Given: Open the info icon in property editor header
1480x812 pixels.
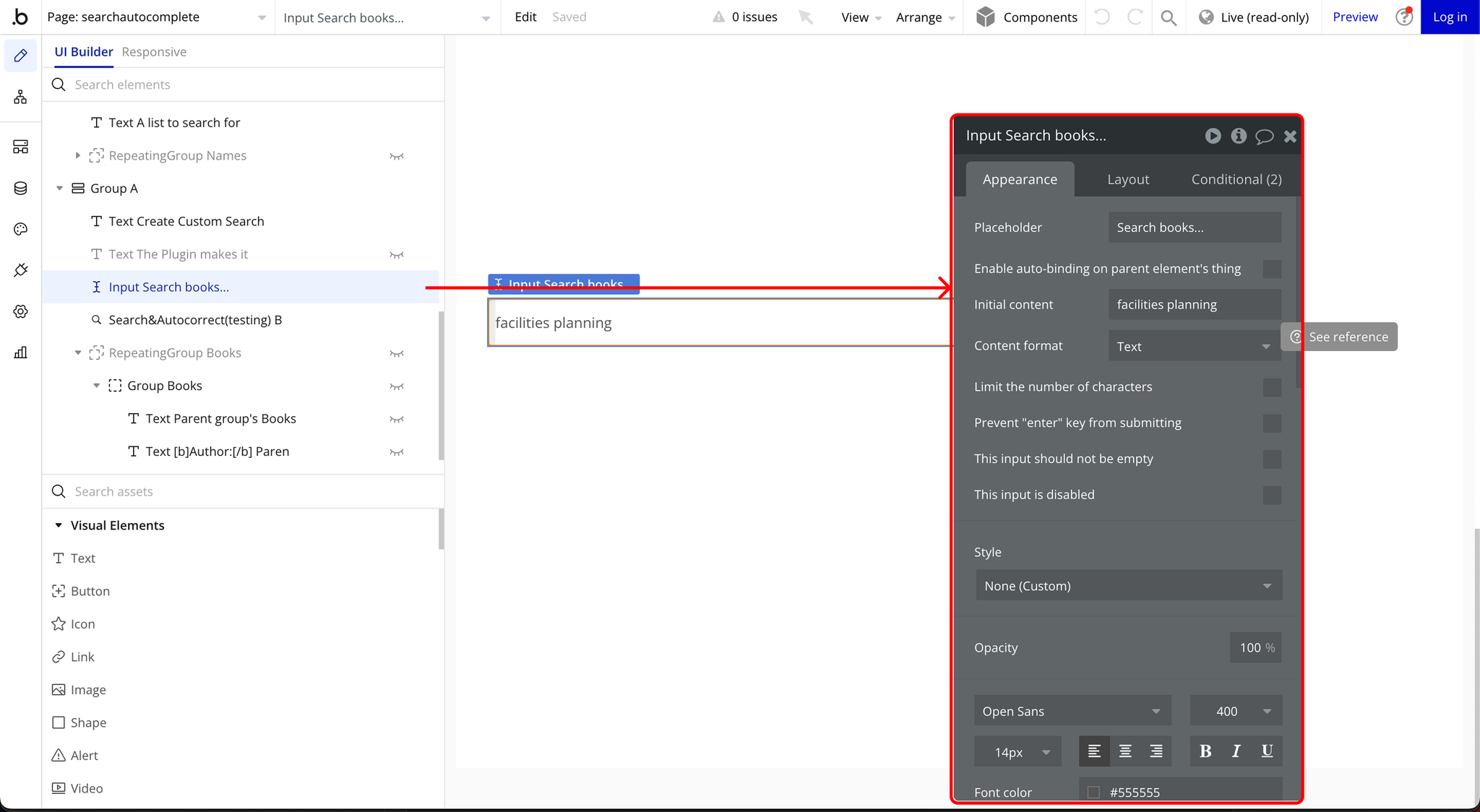Looking at the screenshot, I should (x=1239, y=136).
